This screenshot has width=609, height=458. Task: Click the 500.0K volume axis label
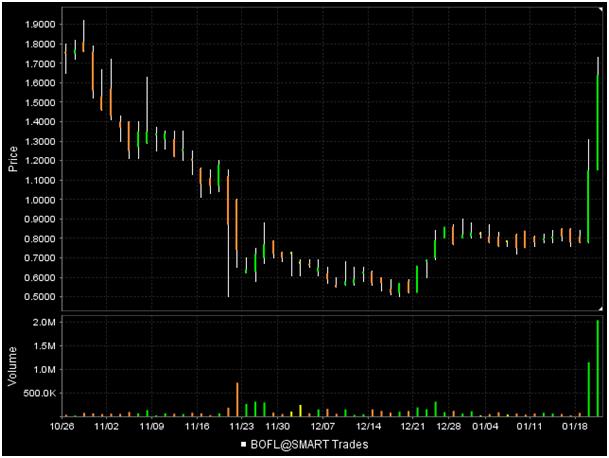(x=39, y=394)
